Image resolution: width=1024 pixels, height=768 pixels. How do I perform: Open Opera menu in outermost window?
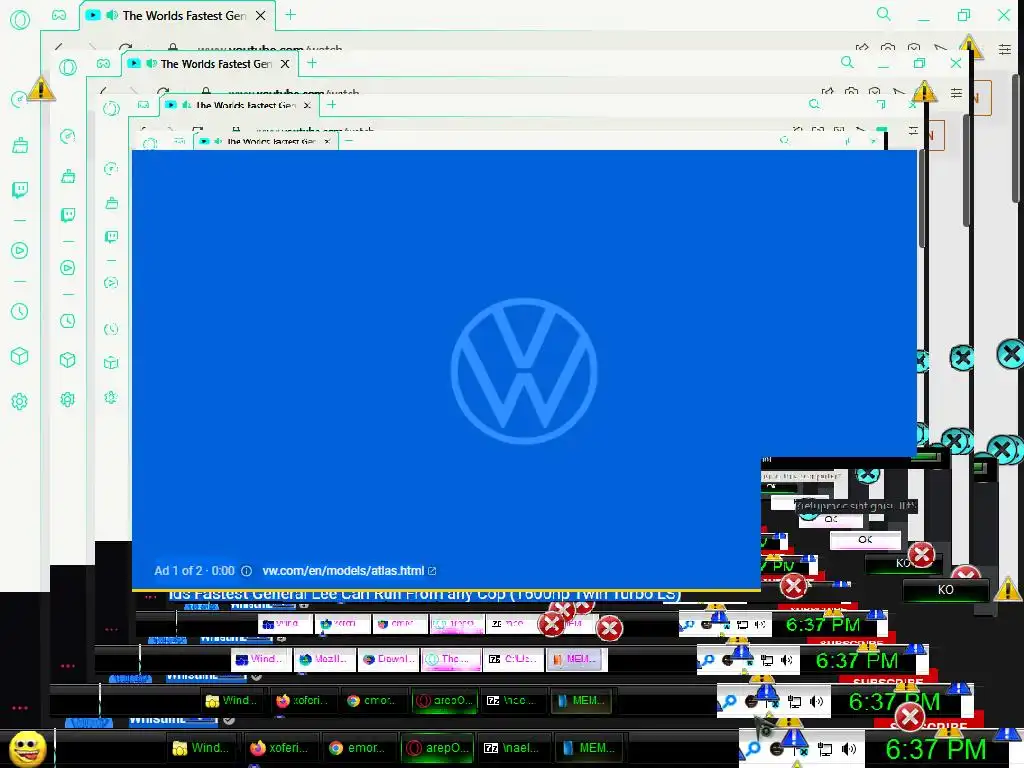click(20, 20)
